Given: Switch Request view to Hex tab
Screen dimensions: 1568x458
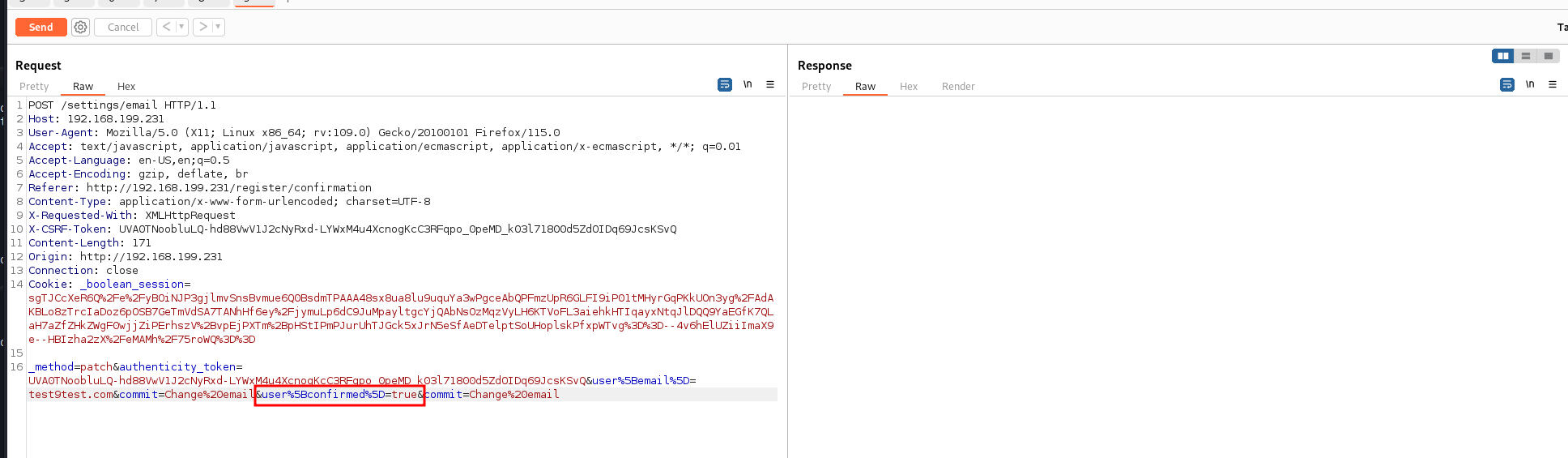Looking at the screenshot, I should [x=126, y=87].
